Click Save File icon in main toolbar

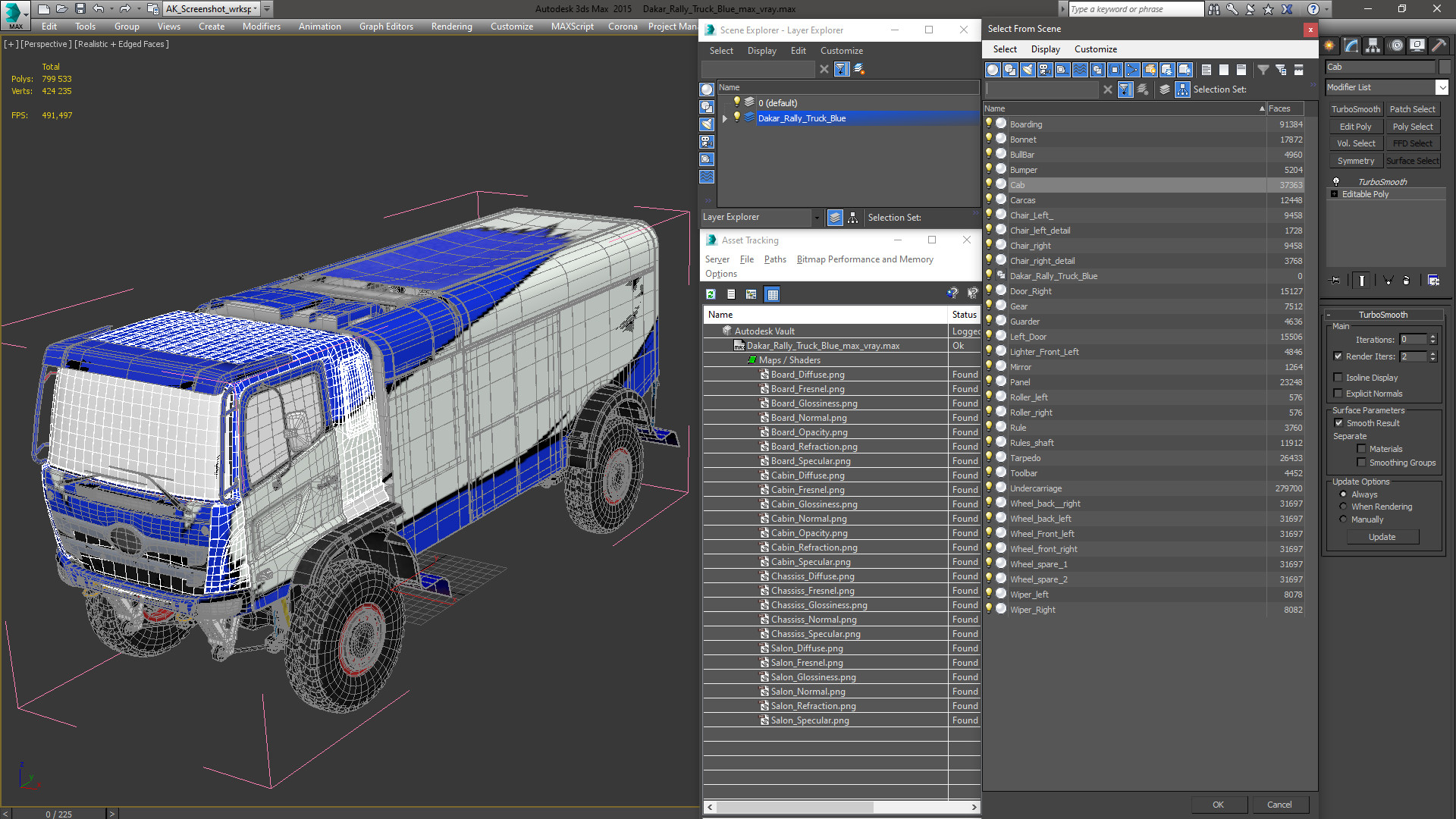tap(80, 9)
